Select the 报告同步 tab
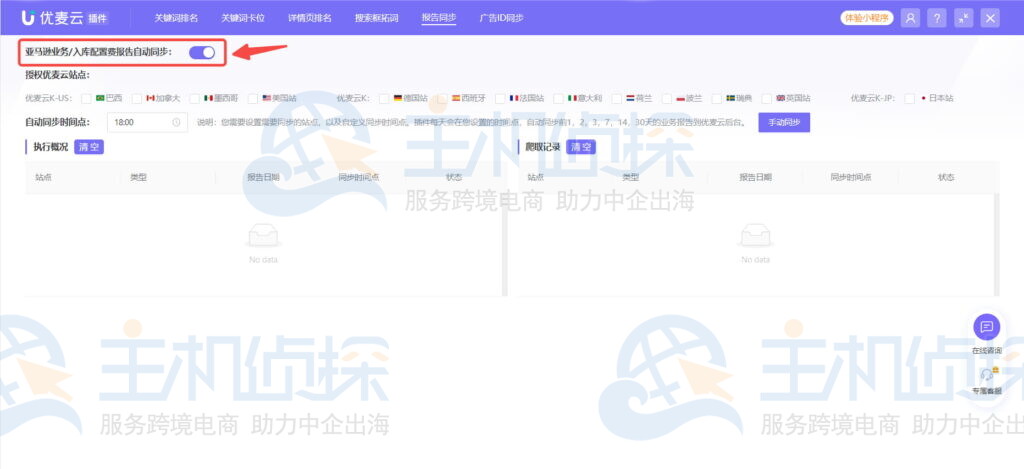1024x469 pixels. tap(439, 18)
